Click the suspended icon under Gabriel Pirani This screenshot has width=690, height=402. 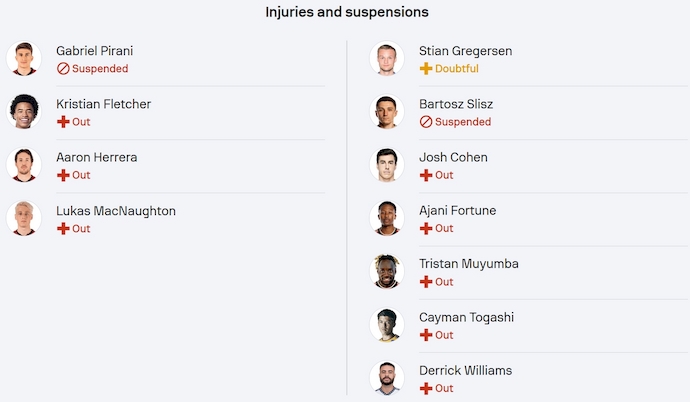pyautogui.click(x=62, y=69)
